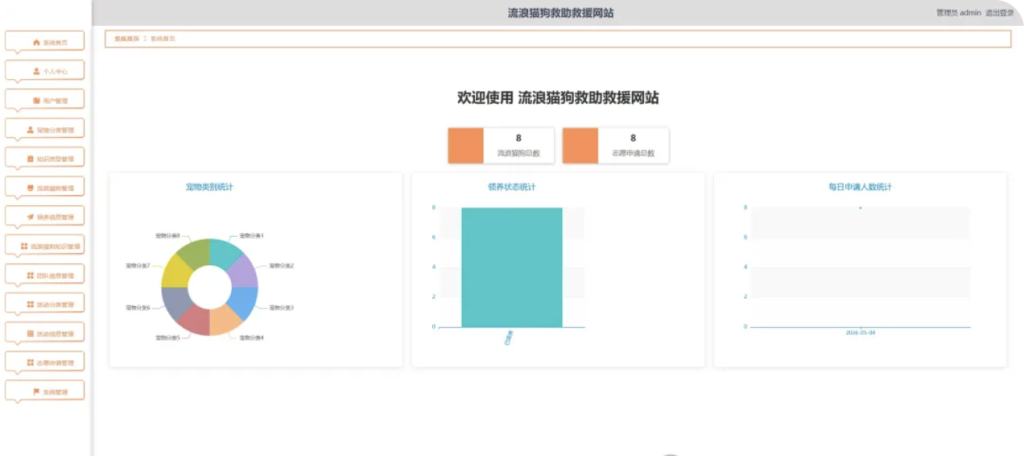This screenshot has height=456, width=1024.
Task: Click the 领养状态统计 chart title
Action: pos(512,187)
